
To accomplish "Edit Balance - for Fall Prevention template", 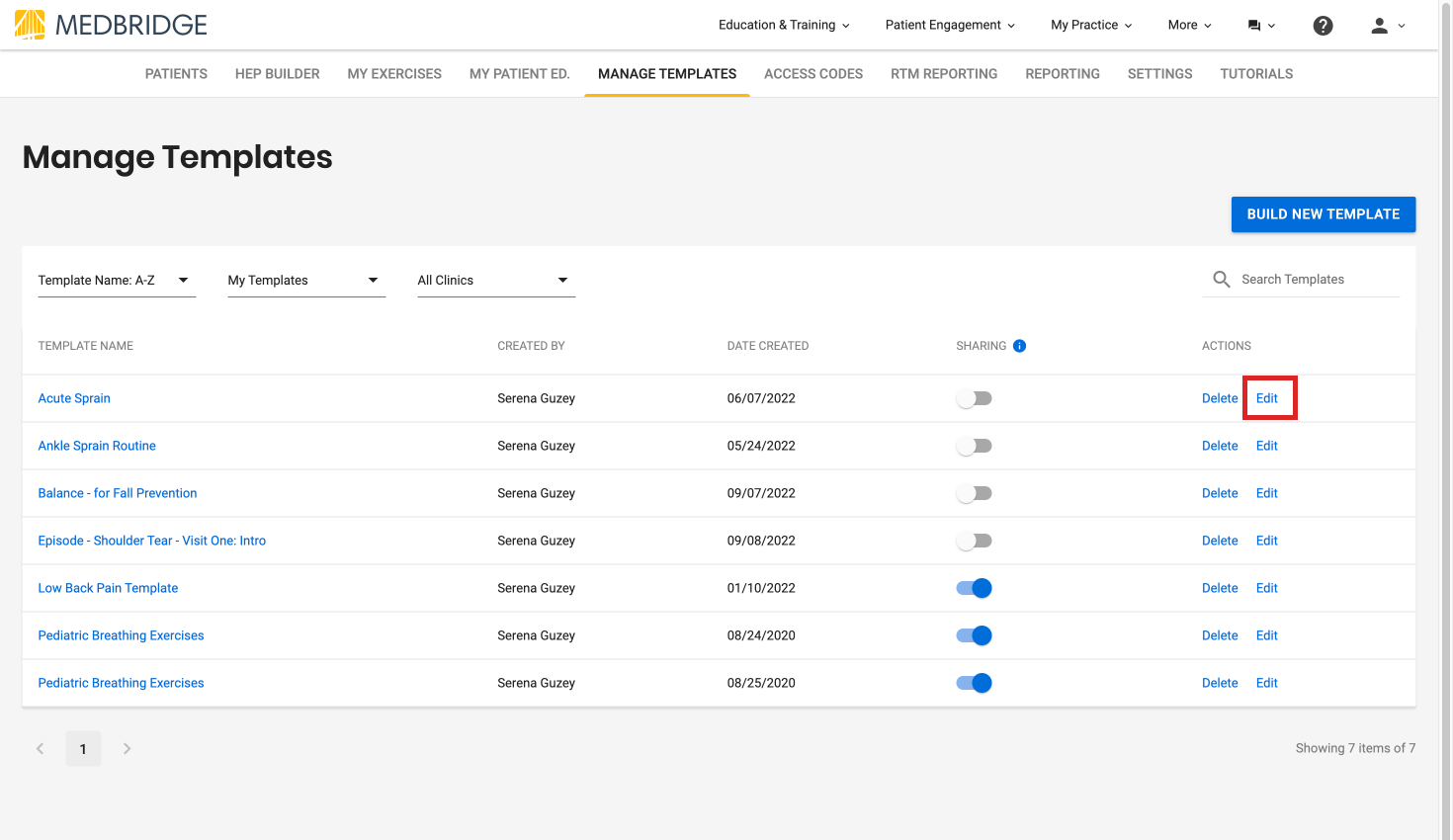I will (x=1267, y=493).
